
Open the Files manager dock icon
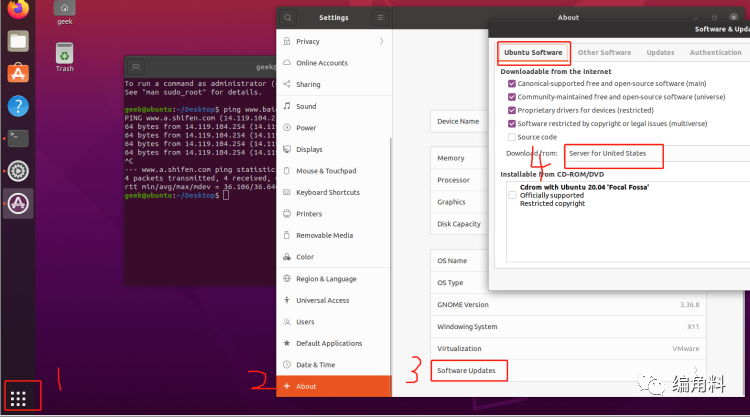coord(18,42)
